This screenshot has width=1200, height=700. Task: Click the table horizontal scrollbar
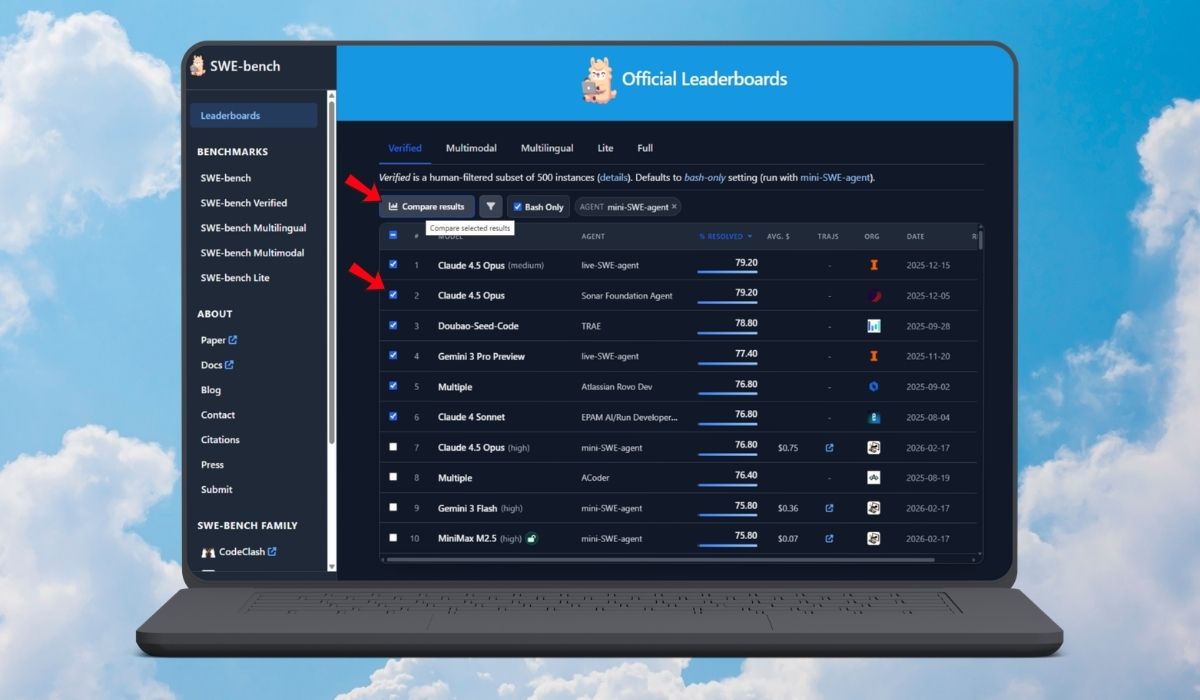[660, 560]
